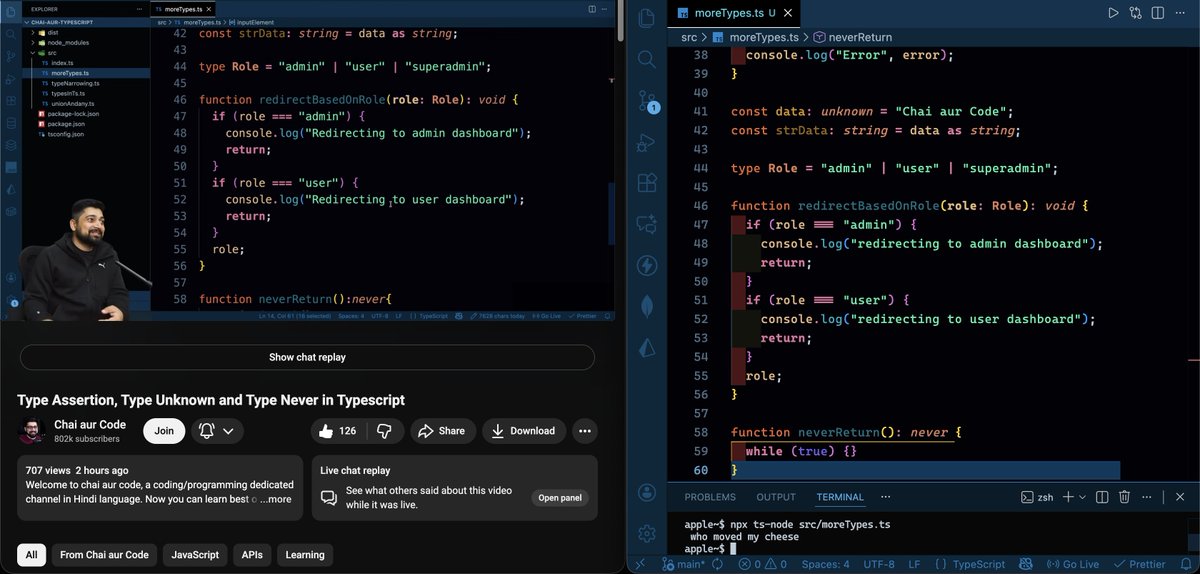Open the Manage gear icon in right VS Code

[x=647, y=533]
